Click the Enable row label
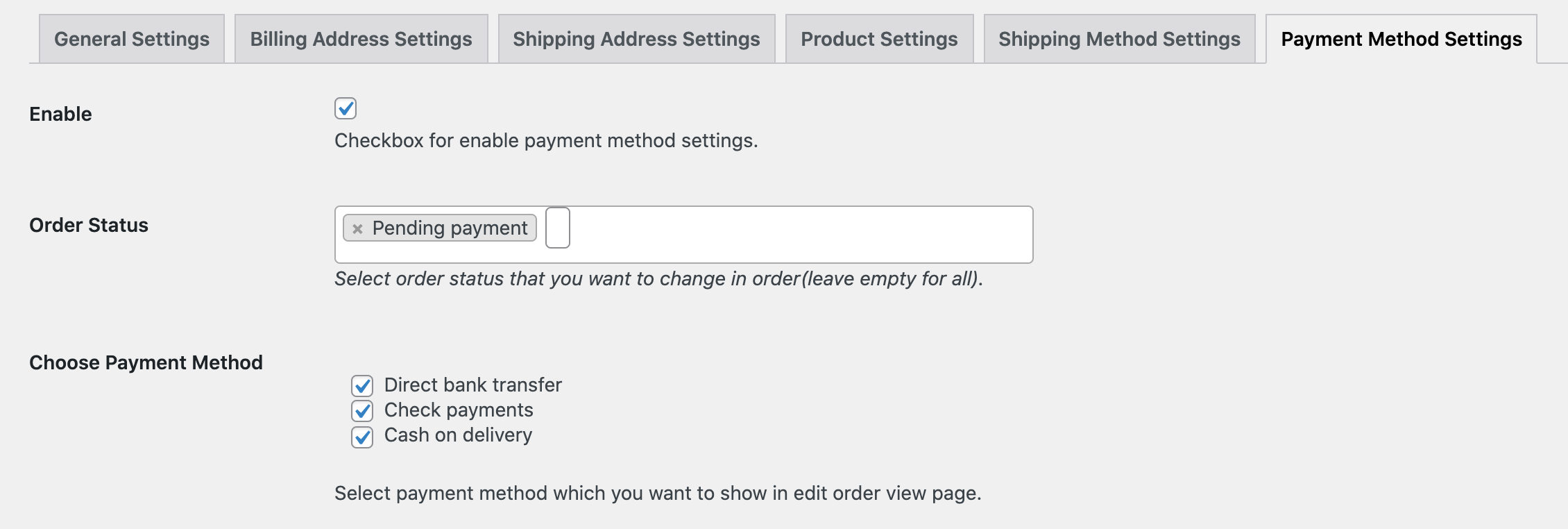The height and width of the screenshot is (529, 1568). [60, 114]
